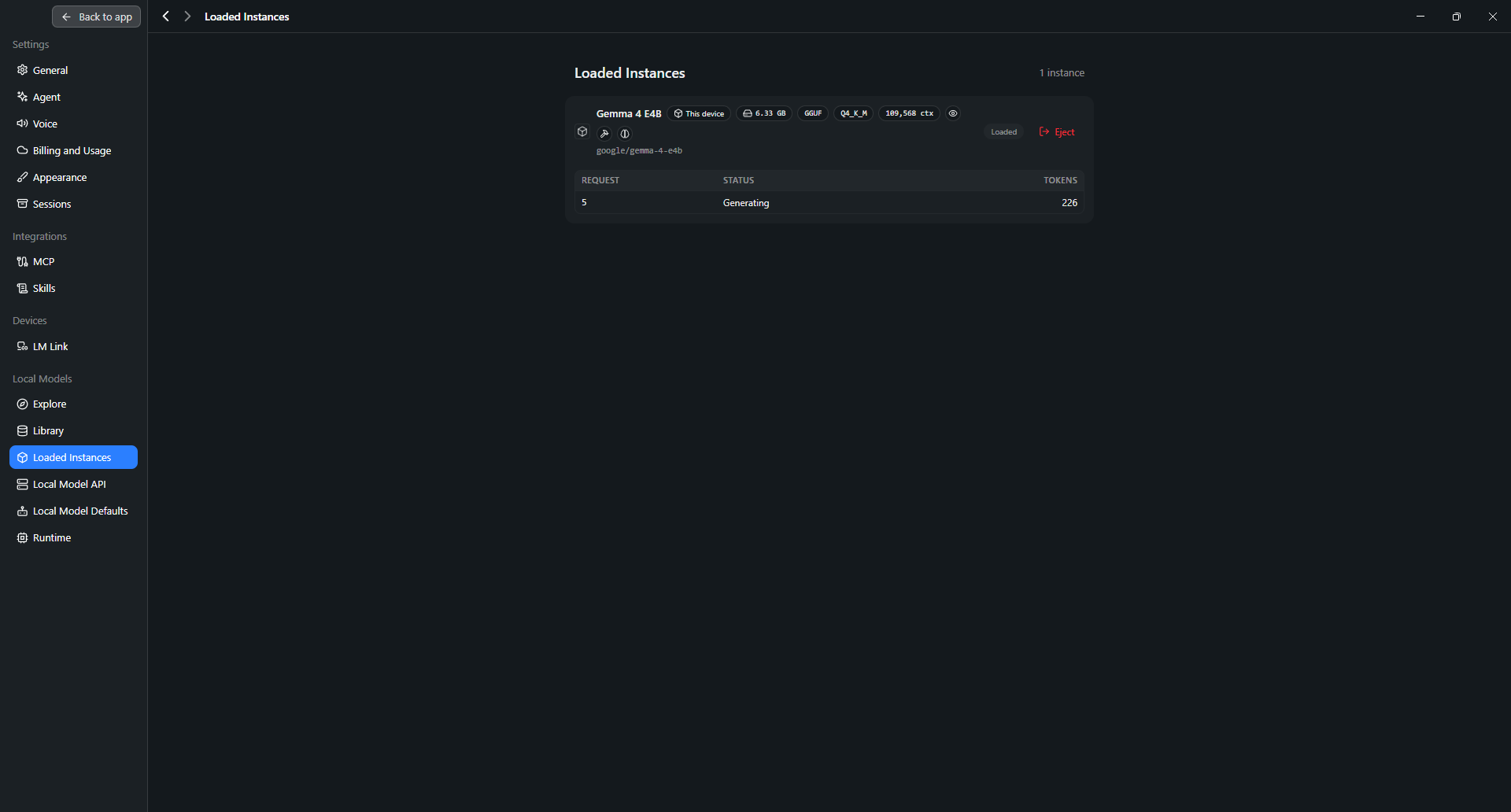This screenshot has height=812, width=1511.
Task: Click the 1 instance count label
Action: coord(1062,72)
